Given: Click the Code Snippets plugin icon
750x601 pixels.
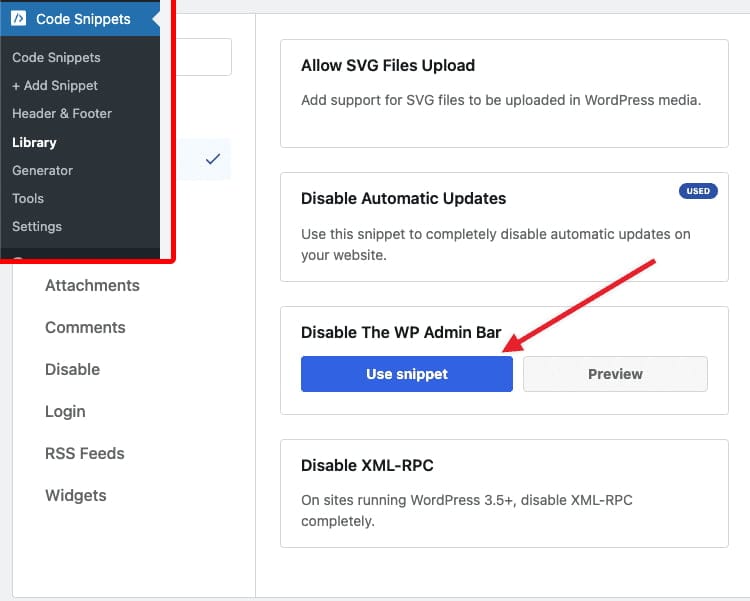Looking at the screenshot, I should (19, 19).
